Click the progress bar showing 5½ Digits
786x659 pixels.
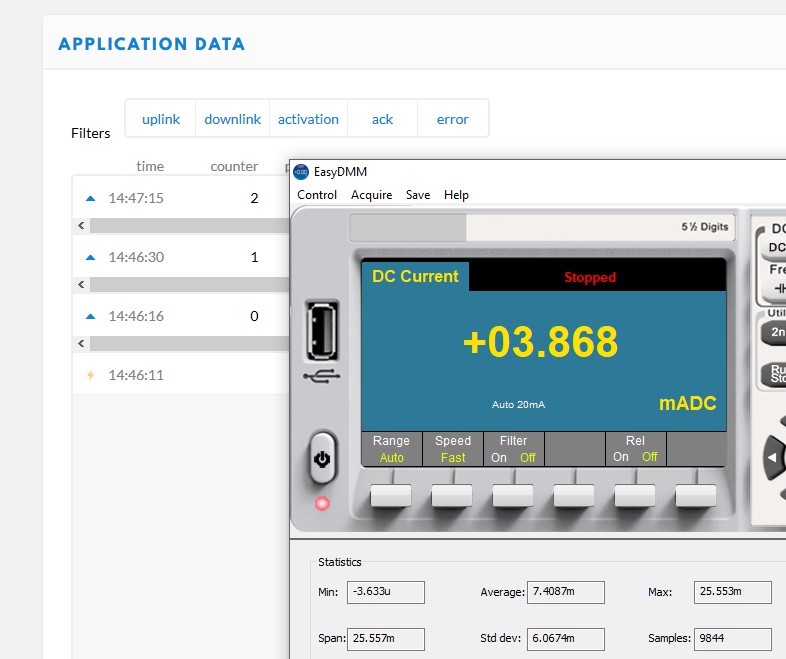pyautogui.click(x=542, y=227)
